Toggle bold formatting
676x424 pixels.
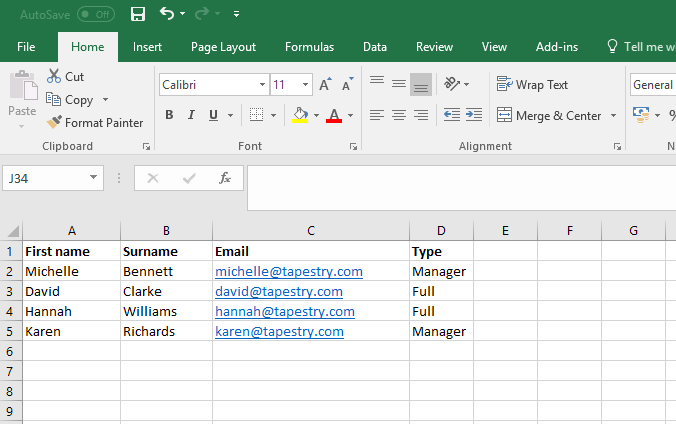pyautogui.click(x=169, y=115)
